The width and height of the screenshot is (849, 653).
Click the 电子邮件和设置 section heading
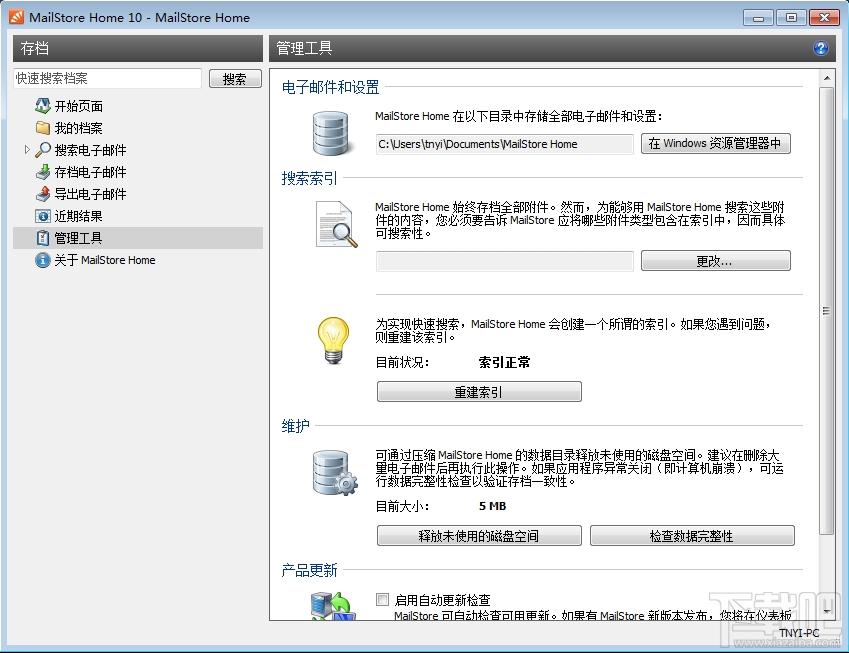click(330, 87)
